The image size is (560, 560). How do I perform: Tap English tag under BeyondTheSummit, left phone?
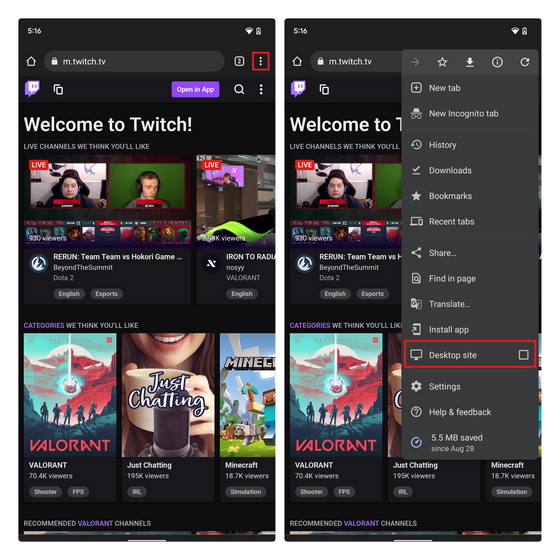pyautogui.click(x=69, y=294)
